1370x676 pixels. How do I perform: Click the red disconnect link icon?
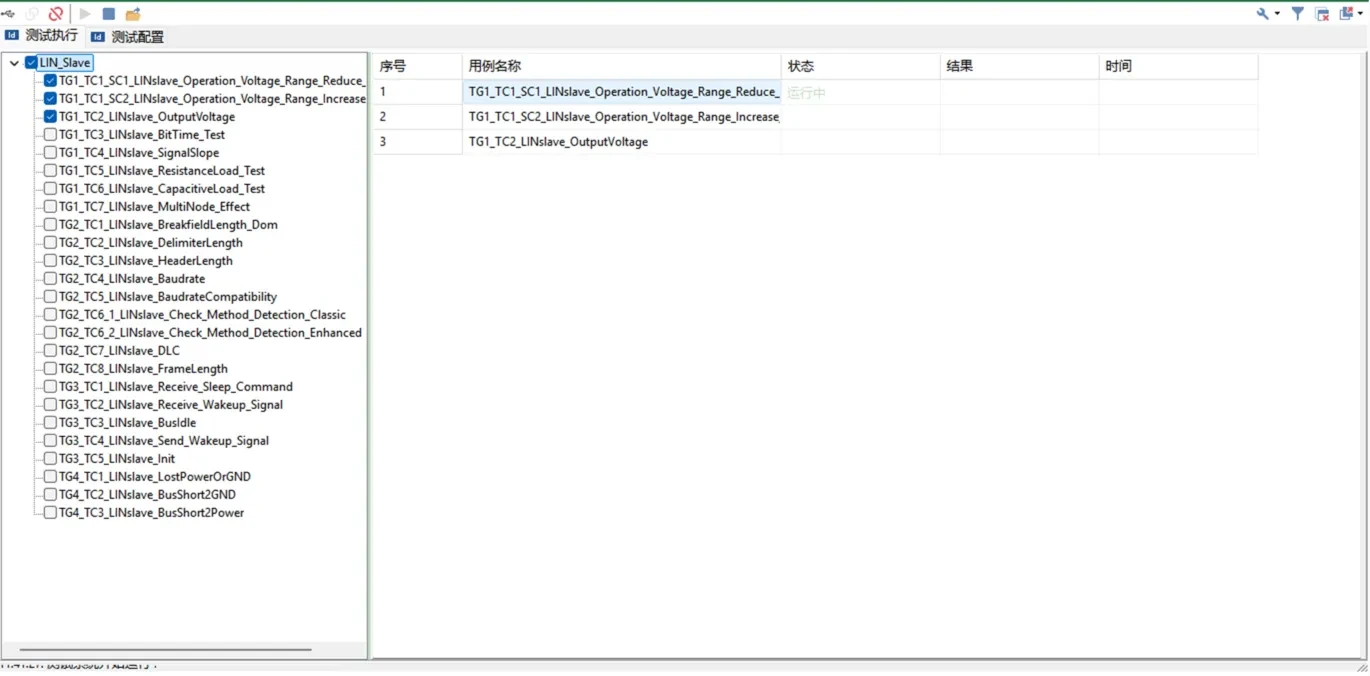point(56,14)
